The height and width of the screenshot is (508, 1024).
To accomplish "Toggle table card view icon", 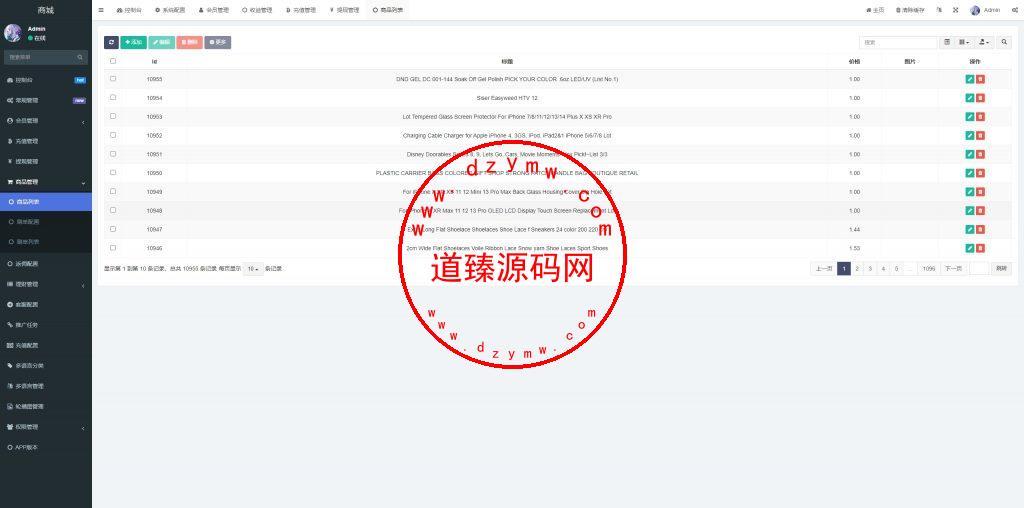I will tap(947, 42).
